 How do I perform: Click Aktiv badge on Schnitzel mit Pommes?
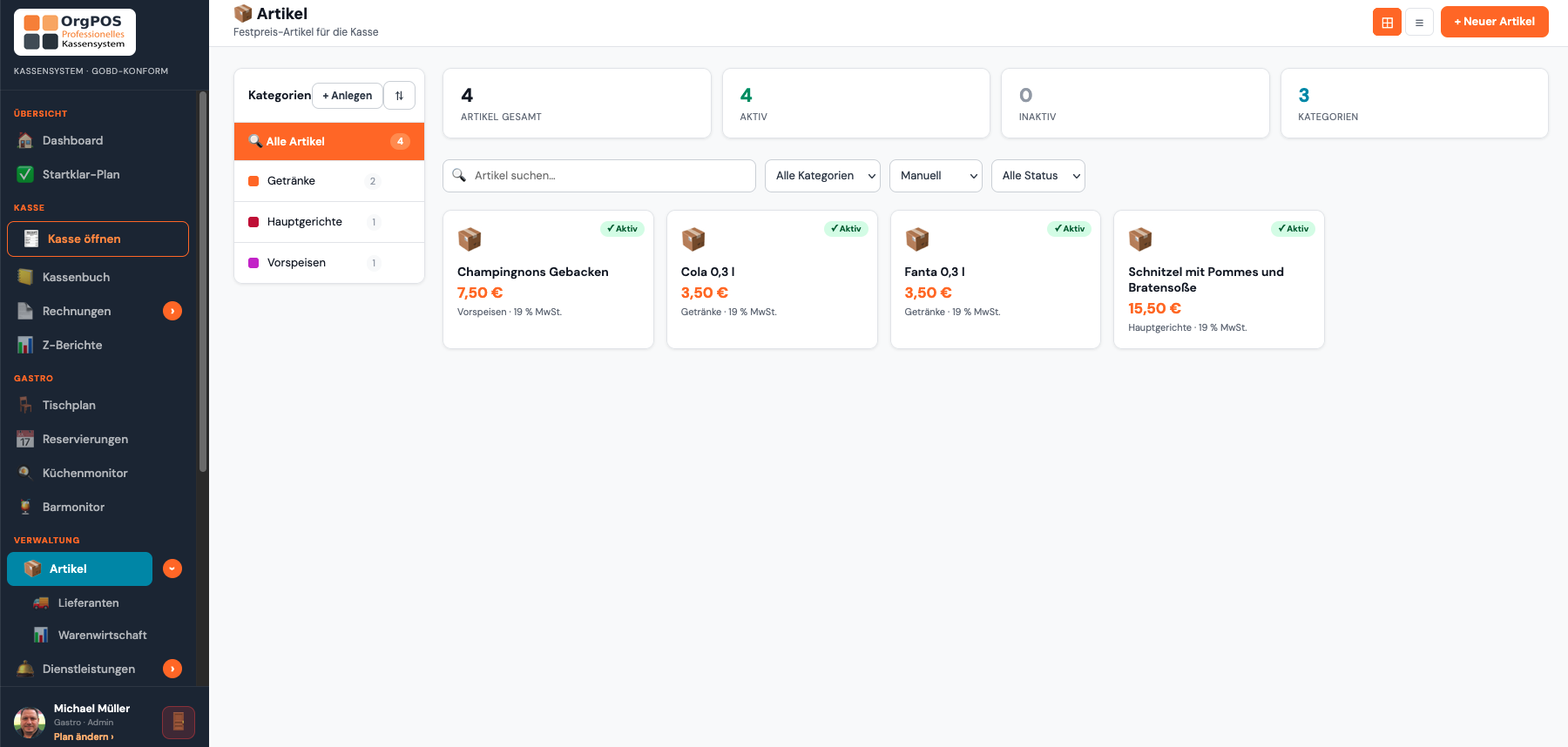click(1293, 229)
